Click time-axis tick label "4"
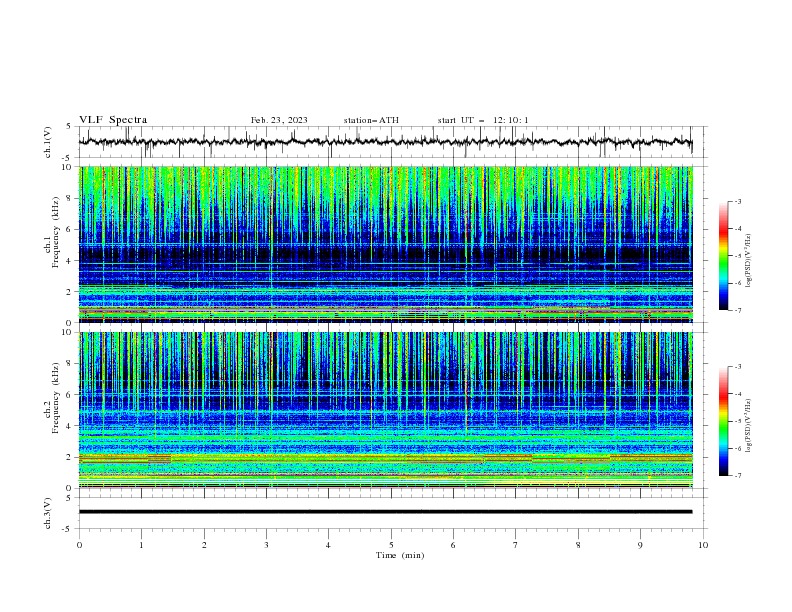 pyautogui.click(x=328, y=545)
